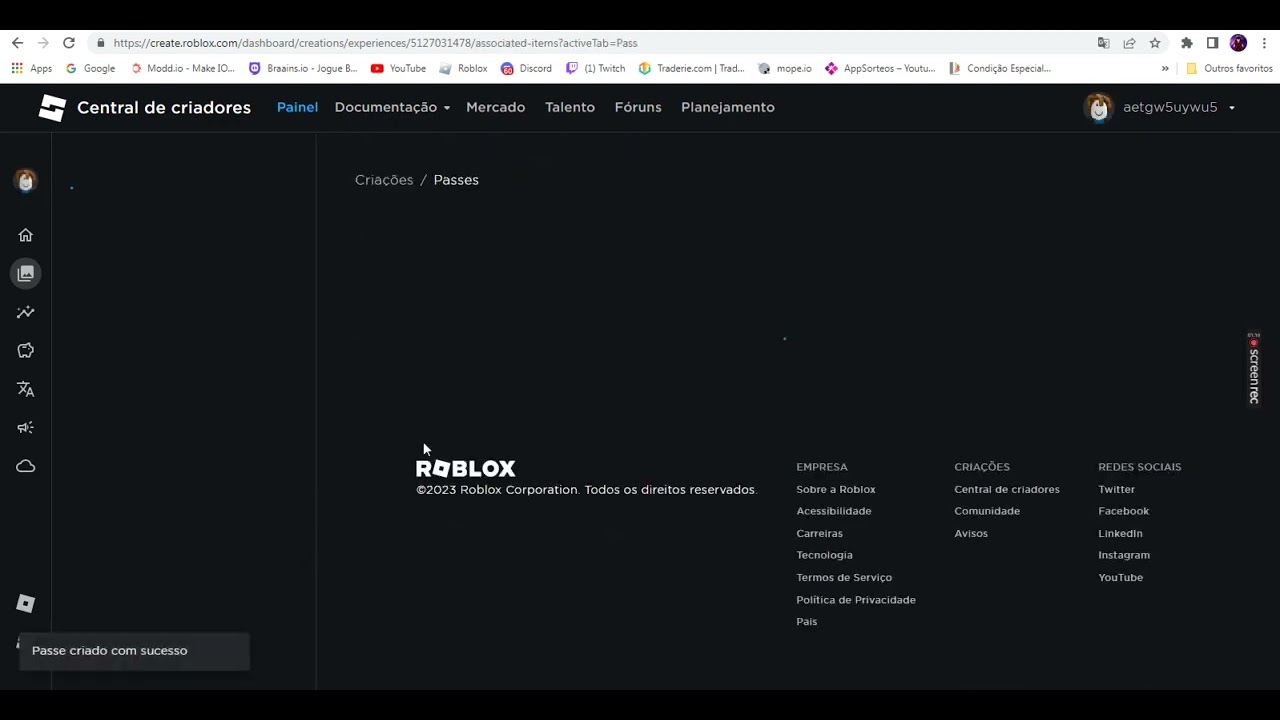Open the mope.io bookmark
This screenshot has height=720, width=1280.
[x=785, y=68]
